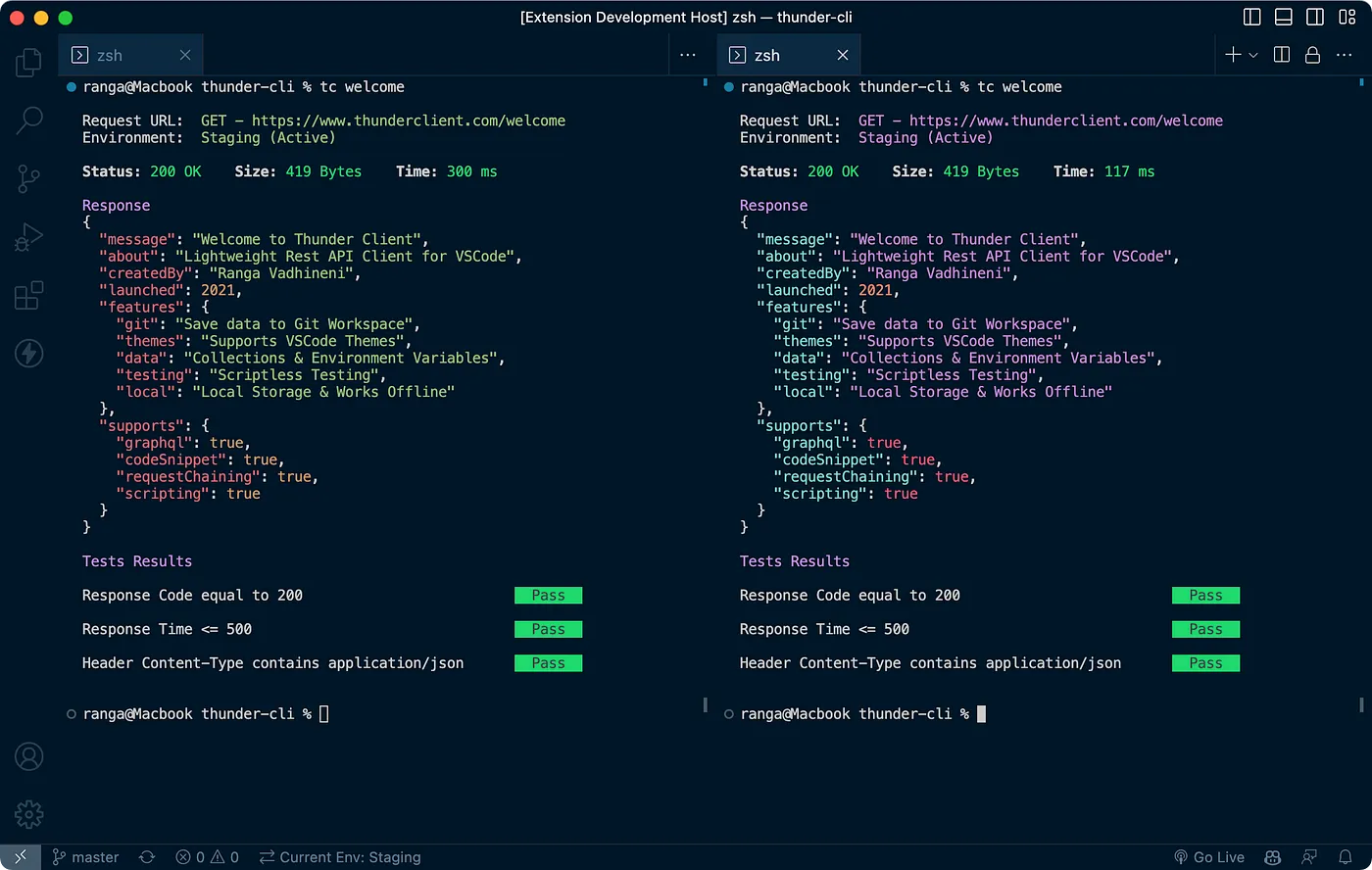Open the Extensions view
This screenshot has height=870, width=1372.
(28, 295)
